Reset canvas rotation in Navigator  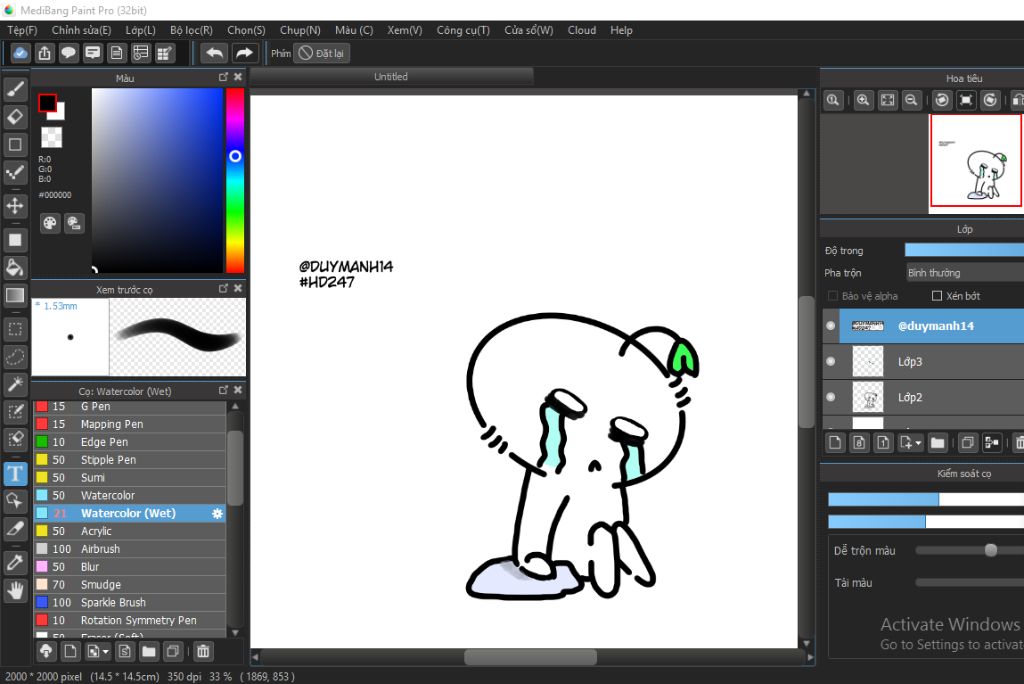pos(966,100)
